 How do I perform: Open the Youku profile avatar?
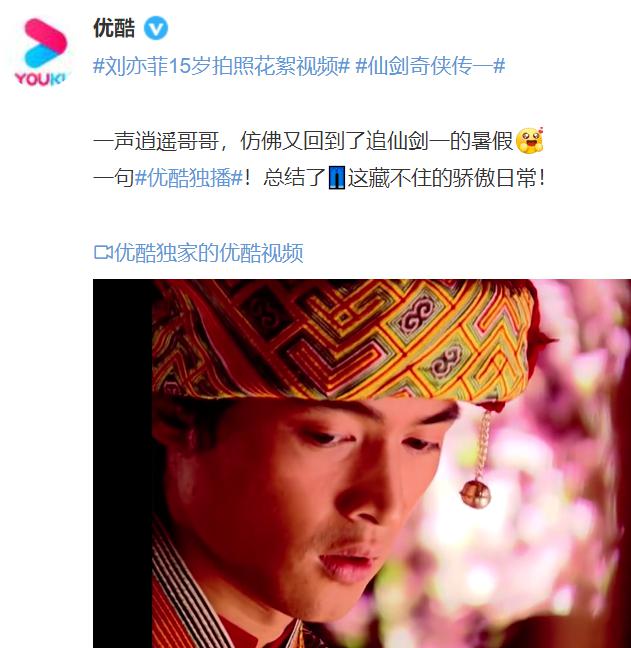tap(40, 52)
